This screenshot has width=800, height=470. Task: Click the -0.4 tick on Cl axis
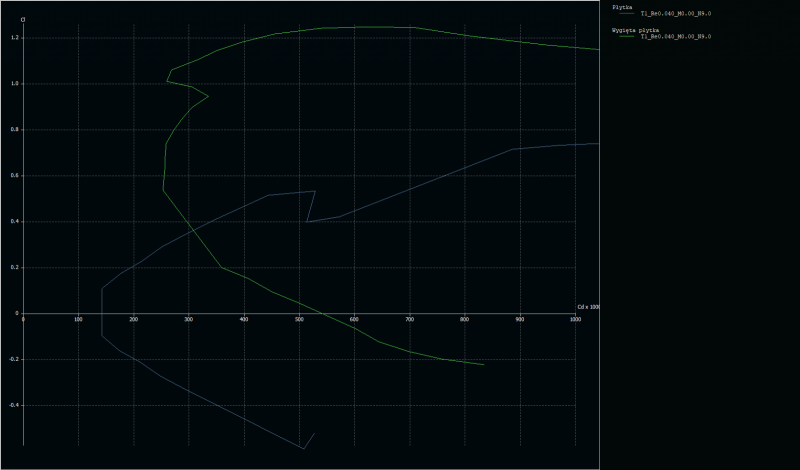point(13,405)
